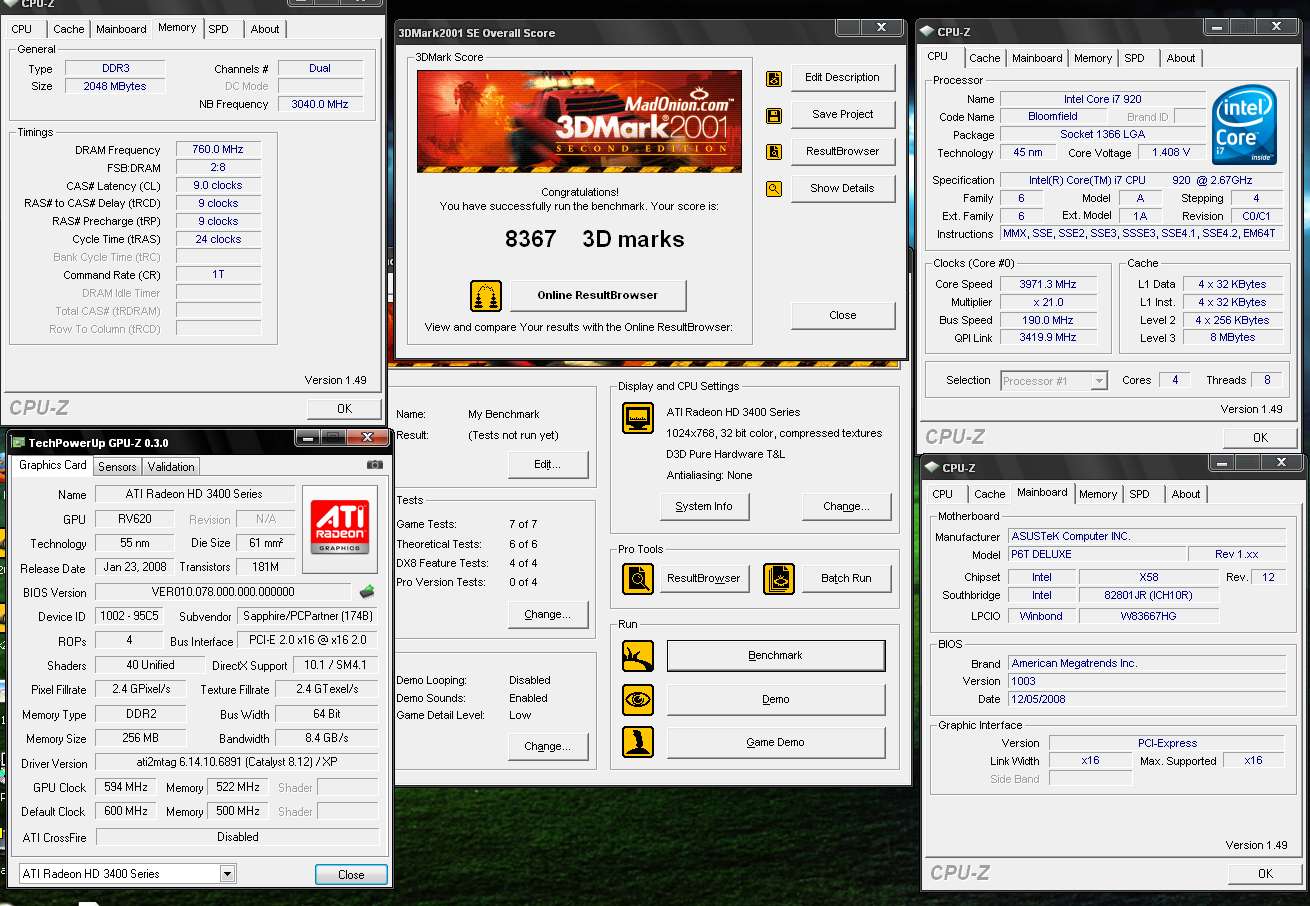Click OK in the CPU-Z window showing Memory timings

[x=344, y=409]
